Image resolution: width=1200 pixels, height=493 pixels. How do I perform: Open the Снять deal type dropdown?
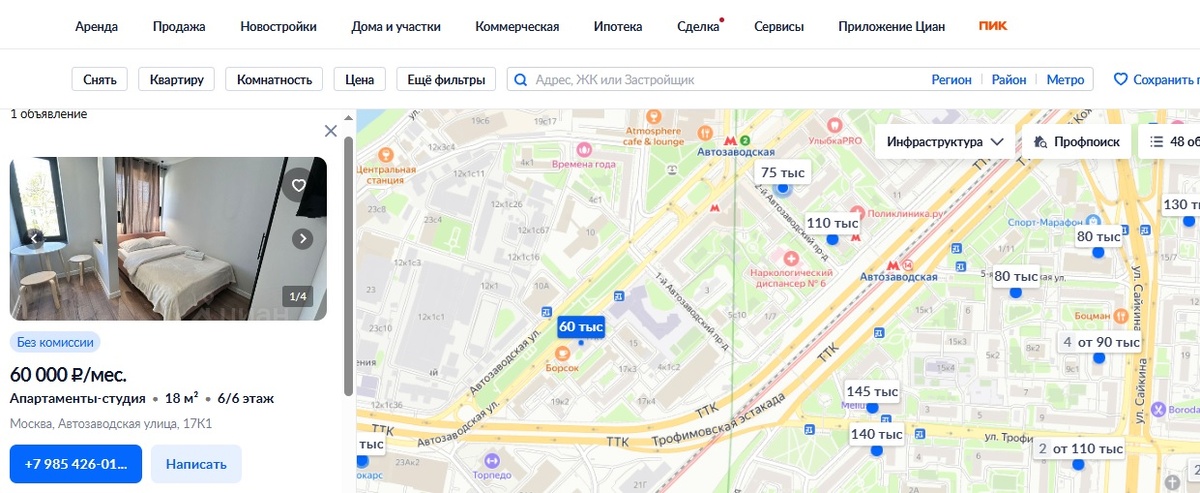tap(100, 80)
